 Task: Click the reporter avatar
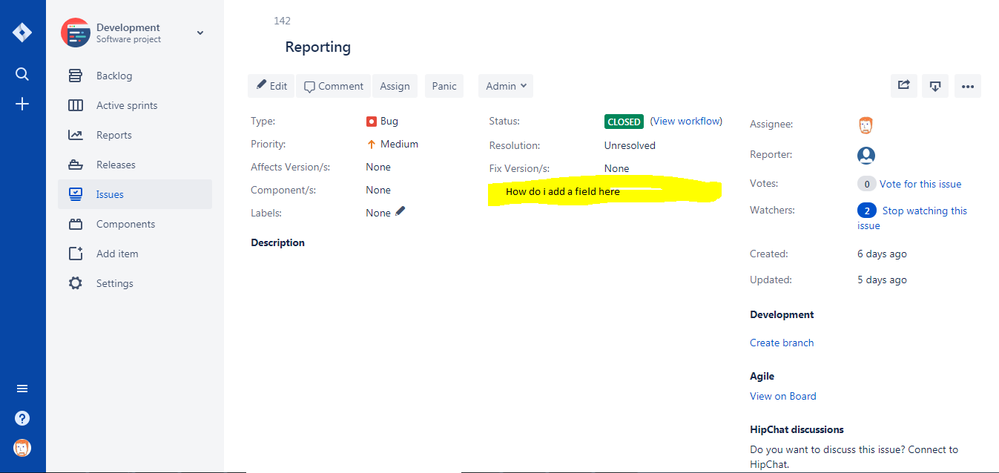(866, 155)
